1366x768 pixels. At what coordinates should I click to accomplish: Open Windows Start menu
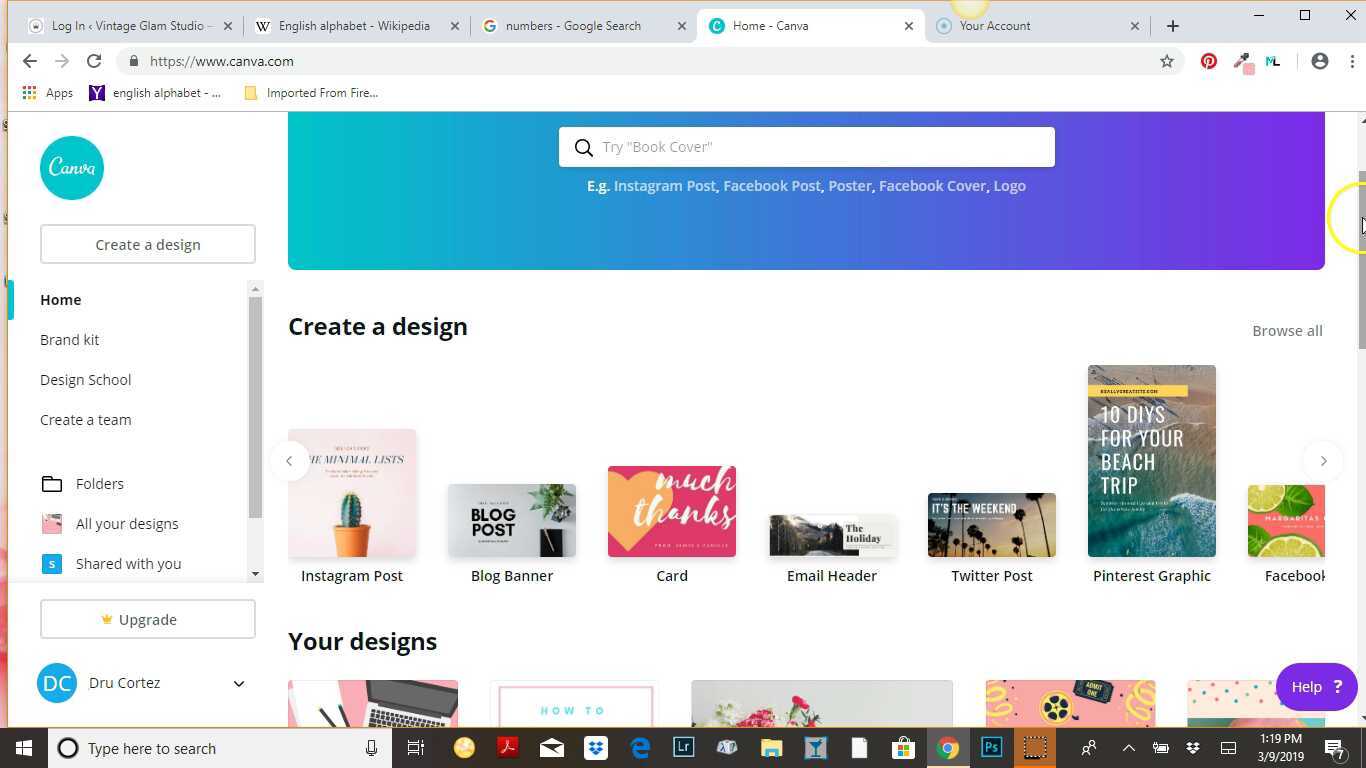point(24,748)
